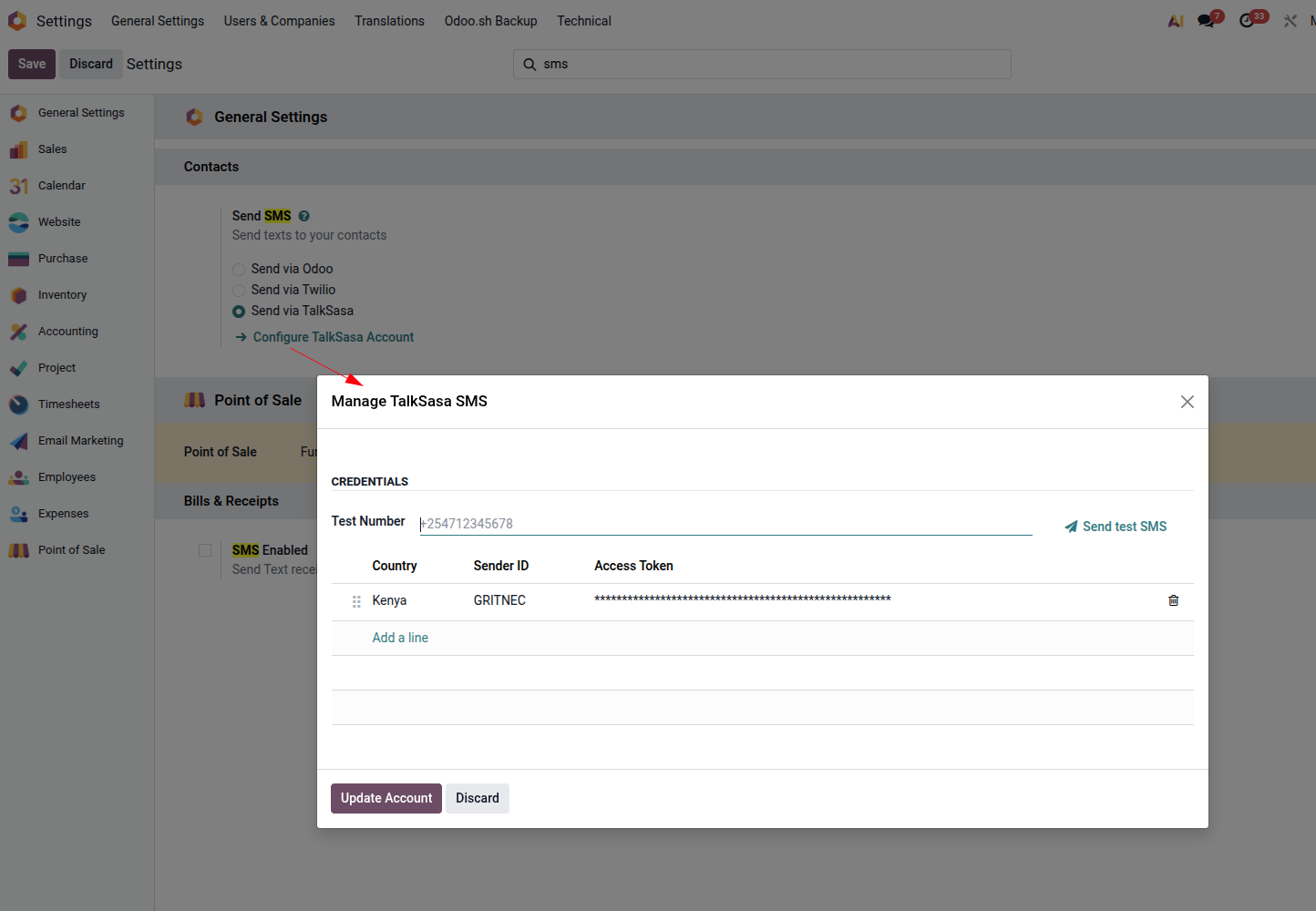1316x911 pixels.
Task: Click the Point of Sale sidebar icon
Action: [x=18, y=550]
